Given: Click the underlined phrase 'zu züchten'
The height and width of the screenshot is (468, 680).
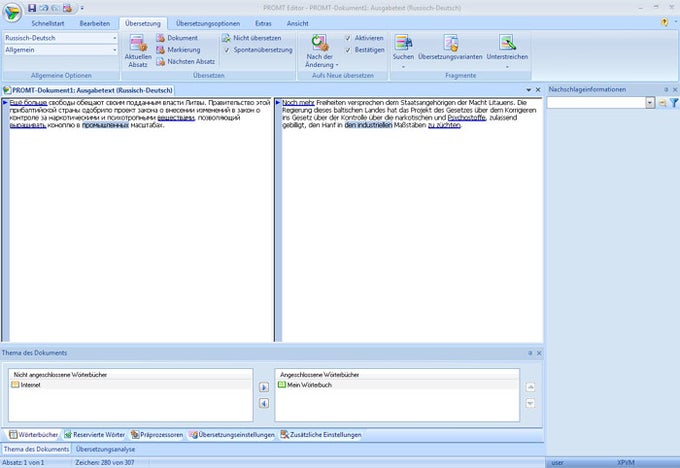Looking at the screenshot, I should [x=444, y=125].
